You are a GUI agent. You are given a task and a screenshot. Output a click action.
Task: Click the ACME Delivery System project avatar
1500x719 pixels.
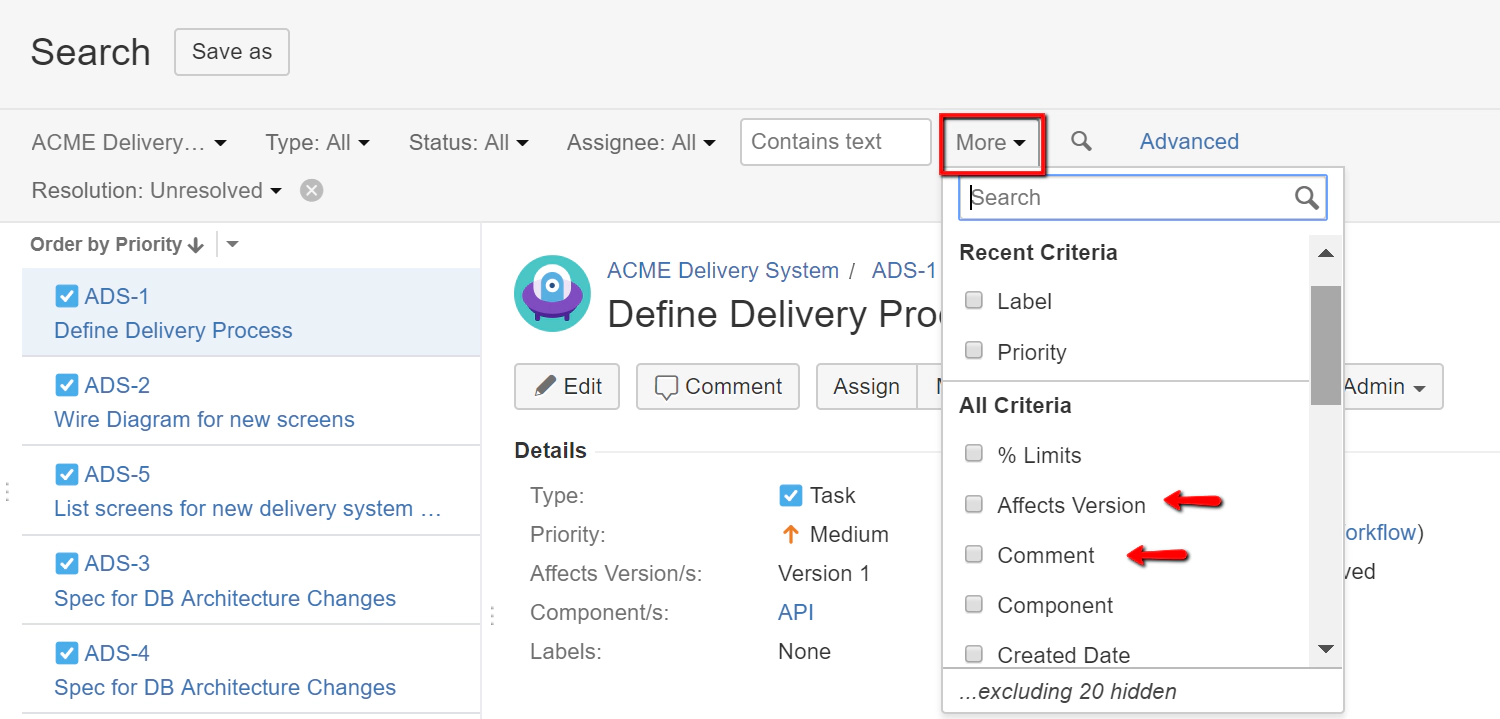[x=552, y=293]
